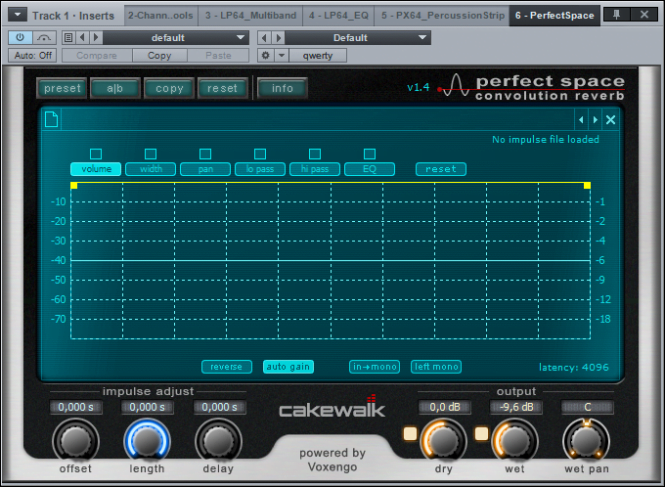Image resolution: width=665 pixels, height=487 pixels.
Task: Toggle the plugin power bypass button
Action: 20,37
